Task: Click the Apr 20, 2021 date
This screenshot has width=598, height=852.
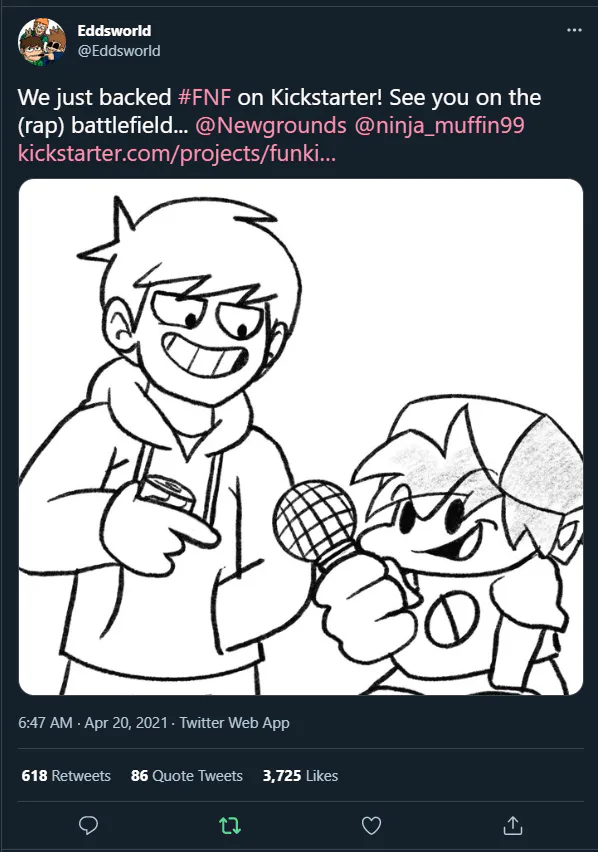Action: (126, 723)
